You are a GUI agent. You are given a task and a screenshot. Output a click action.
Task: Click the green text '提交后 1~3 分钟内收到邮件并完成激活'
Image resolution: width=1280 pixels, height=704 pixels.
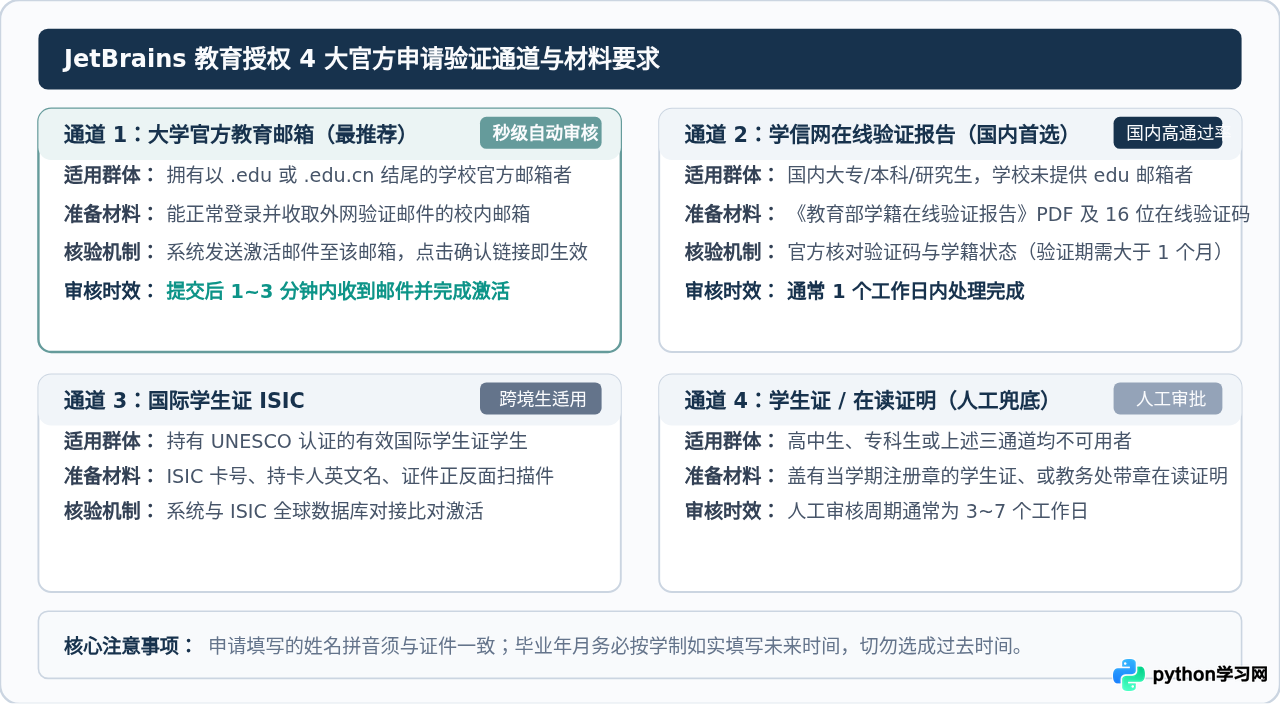pyautogui.click(x=338, y=291)
